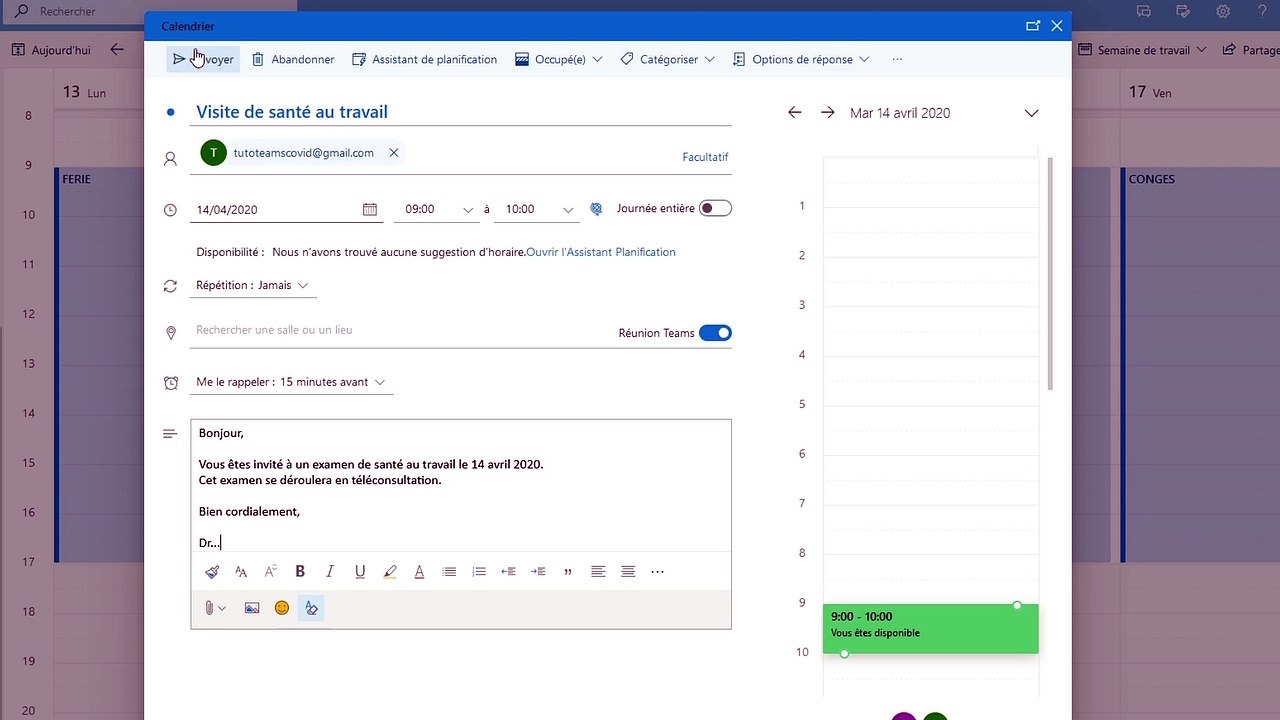Click the 14/04/2020 date field
Image resolution: width=1280 pixels, height=720 pixels.
pos(274,210)
